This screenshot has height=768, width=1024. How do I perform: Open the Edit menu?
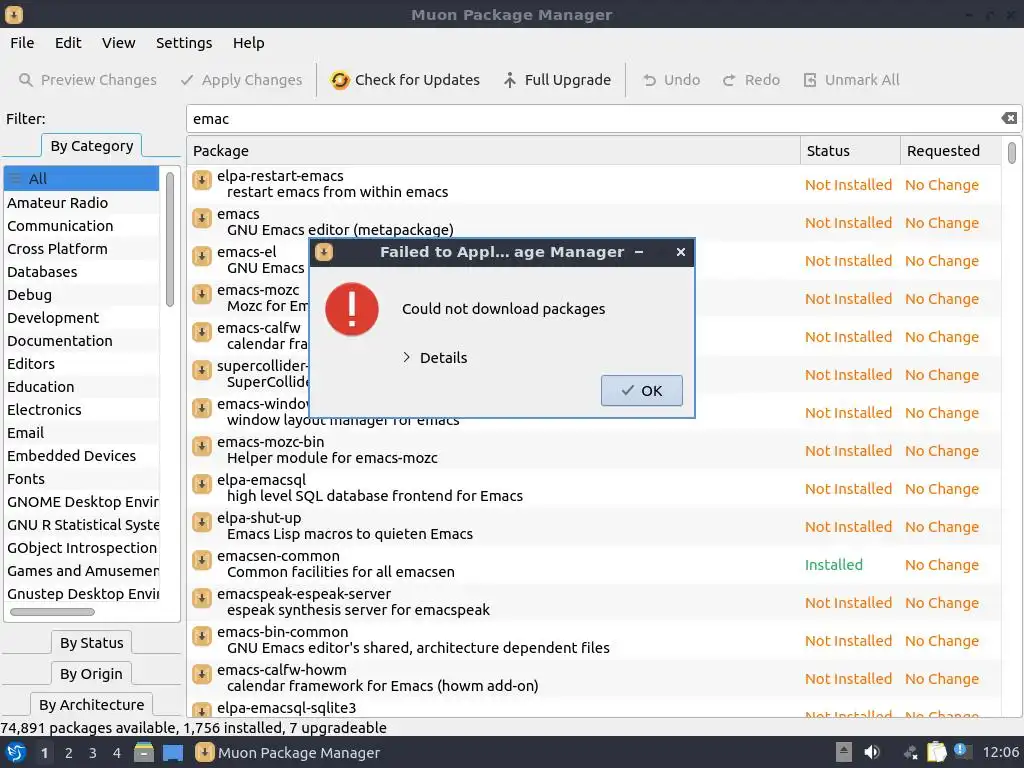click(68, 43)
